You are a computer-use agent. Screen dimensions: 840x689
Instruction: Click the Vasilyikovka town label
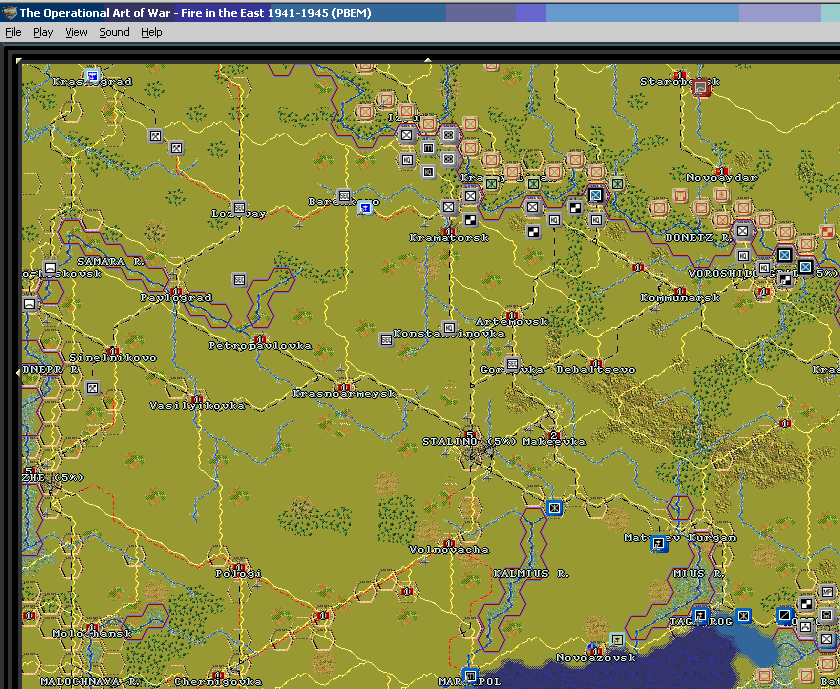(x=198, y=406)
